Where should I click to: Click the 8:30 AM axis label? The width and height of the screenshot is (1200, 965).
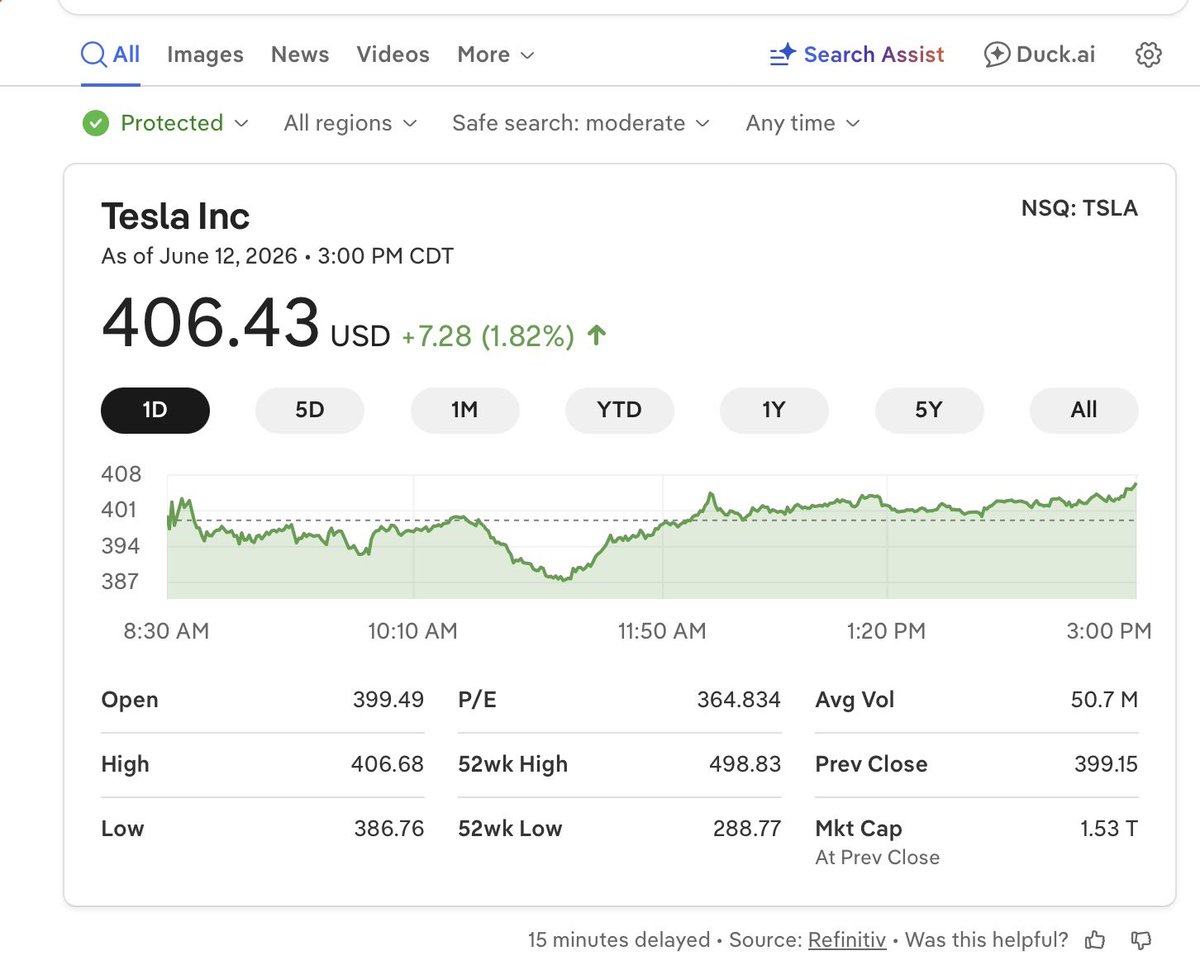[165, 631]
